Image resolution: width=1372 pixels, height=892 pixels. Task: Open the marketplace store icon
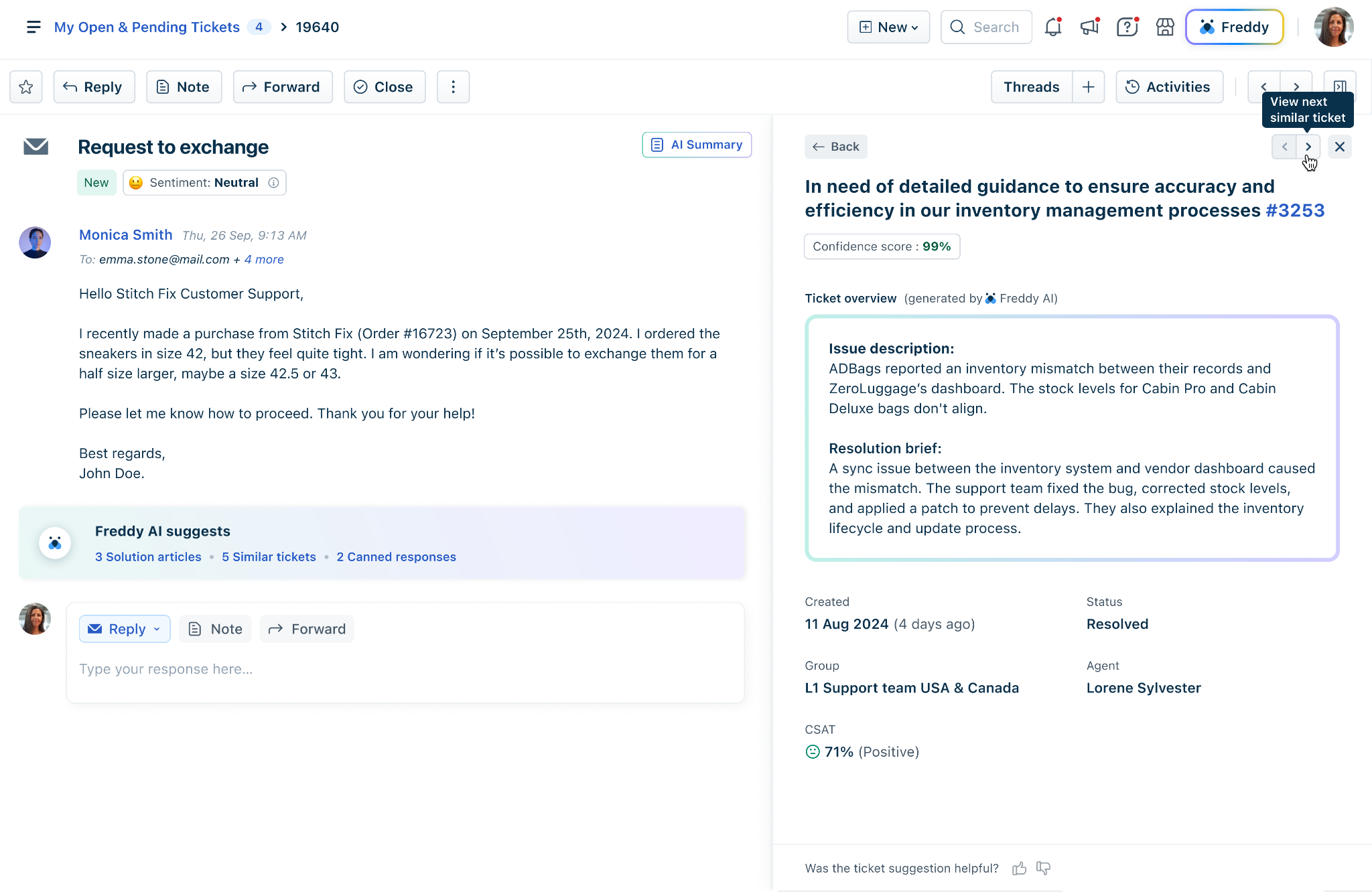click(x=1165, y=27)
